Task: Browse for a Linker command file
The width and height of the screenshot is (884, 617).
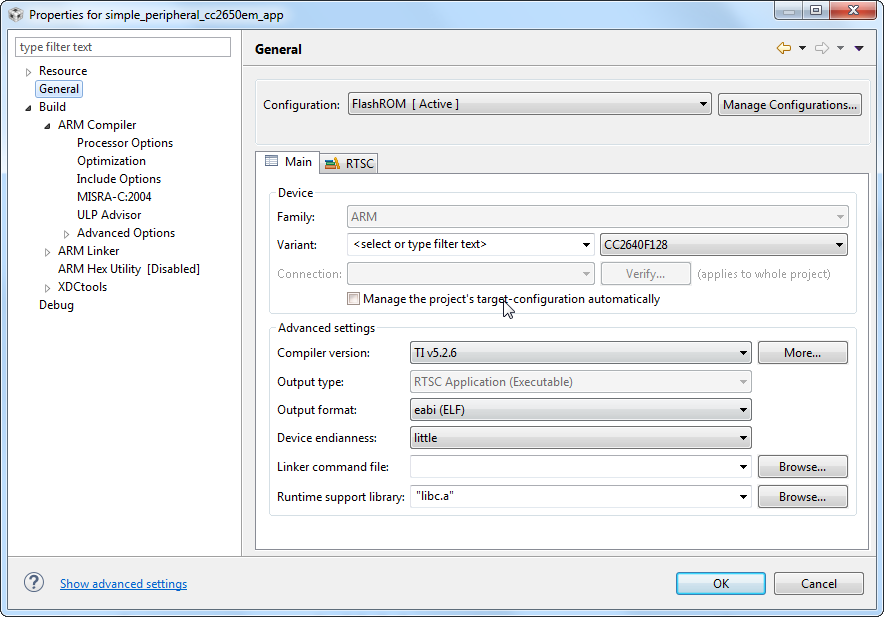Action: pos(802,466)
